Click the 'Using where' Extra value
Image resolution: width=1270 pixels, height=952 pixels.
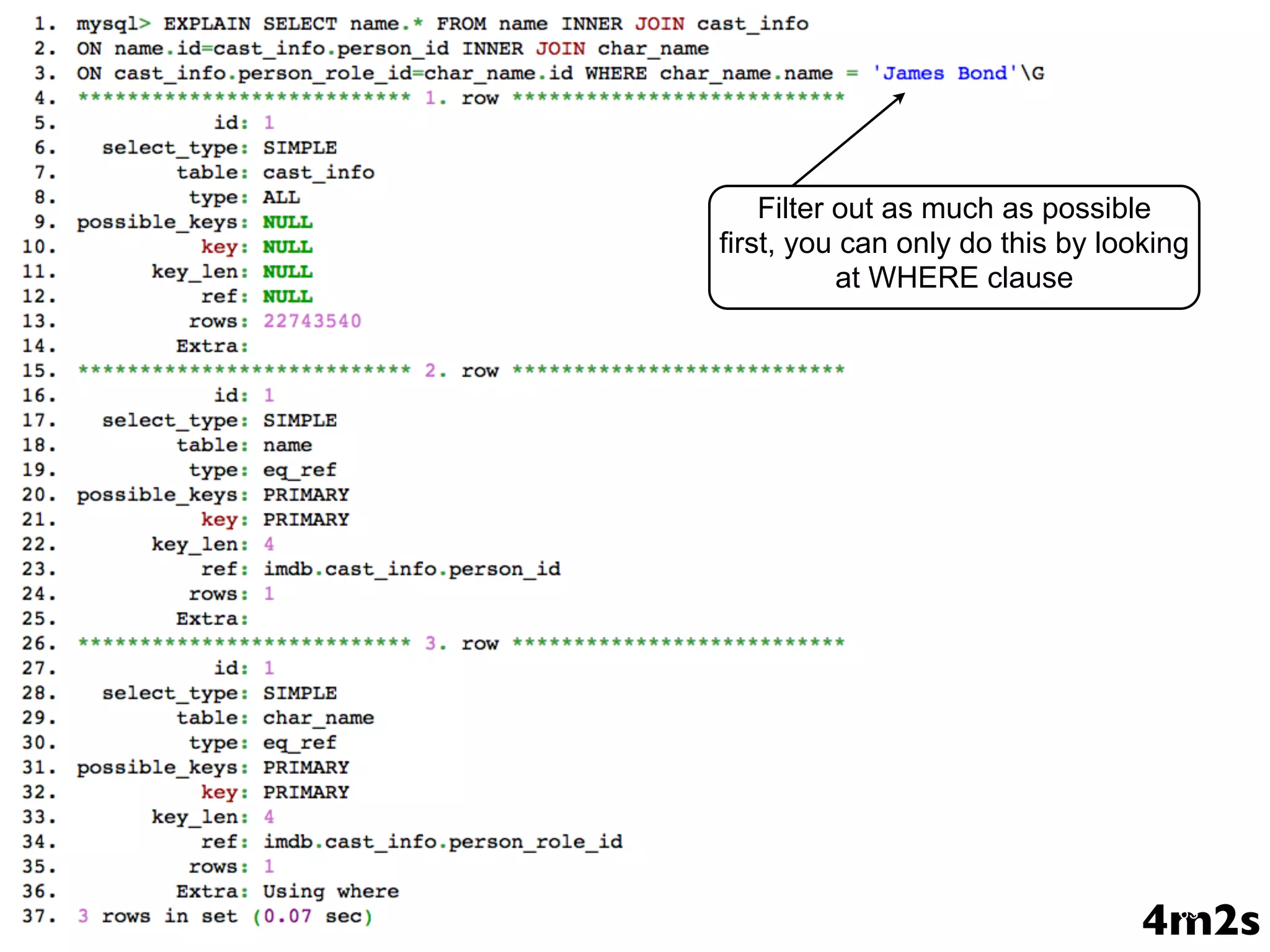331,891
